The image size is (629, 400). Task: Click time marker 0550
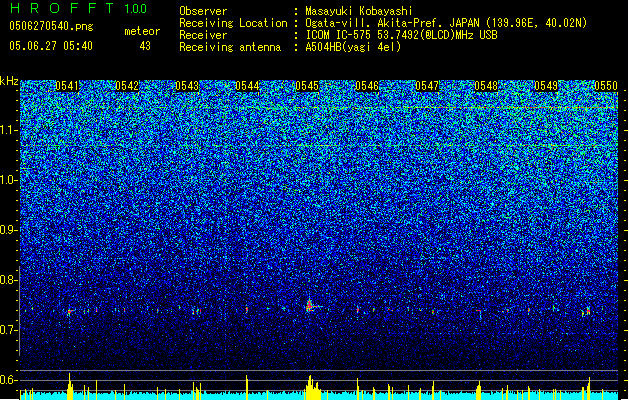coord(606,86)
